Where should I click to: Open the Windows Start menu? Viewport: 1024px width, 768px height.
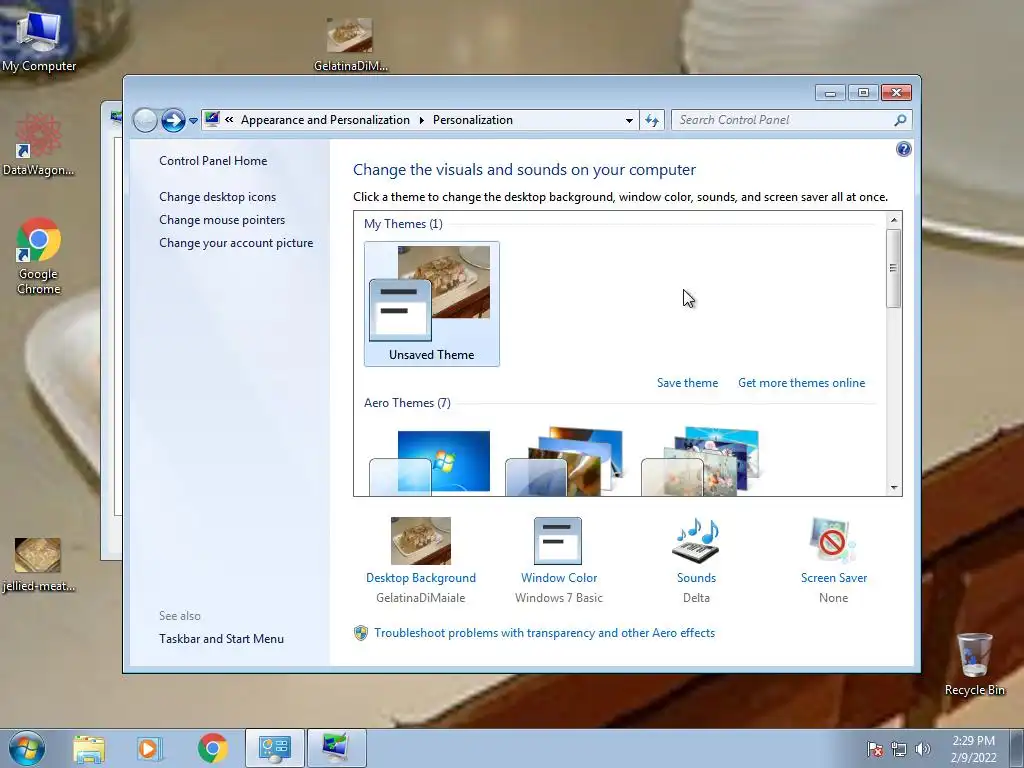tap(27, 748)
